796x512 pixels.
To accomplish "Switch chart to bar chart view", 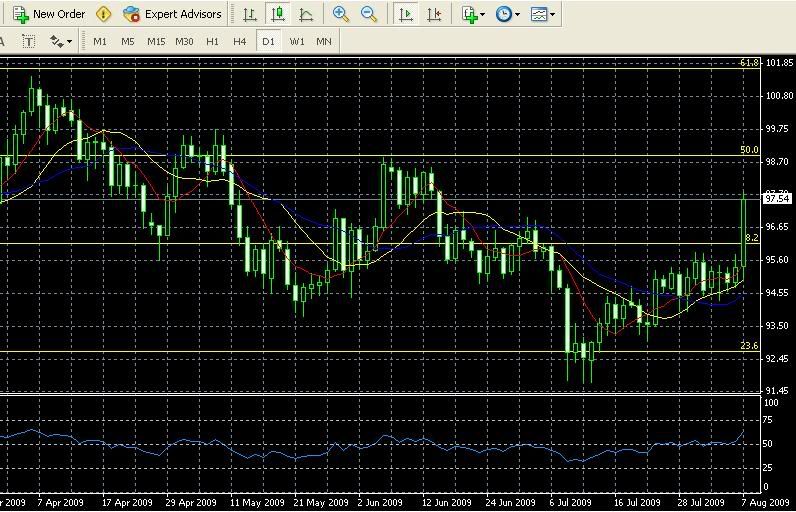I will (x=250, y=14).
